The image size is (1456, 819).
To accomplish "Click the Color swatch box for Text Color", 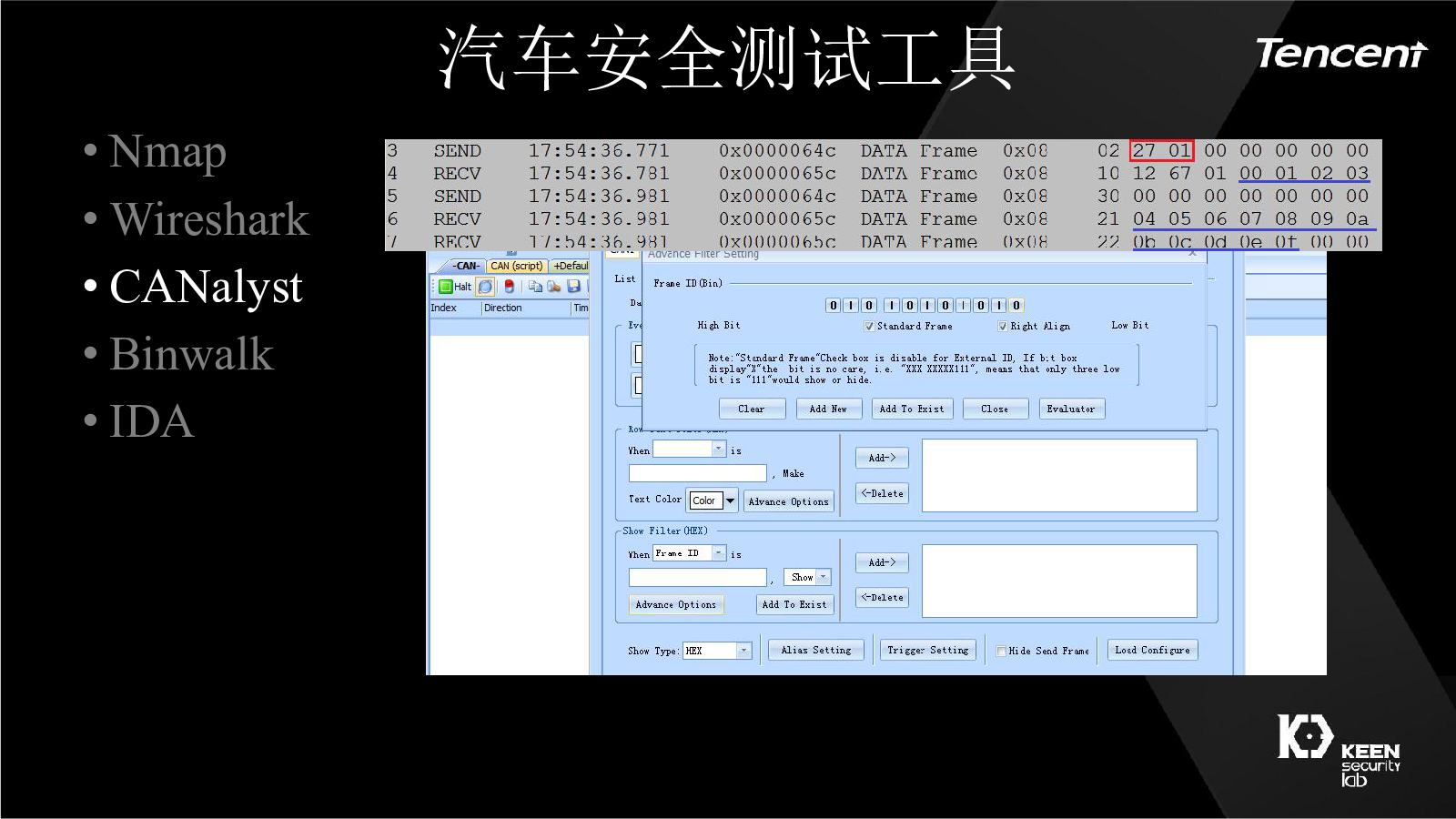I will 705,500.
